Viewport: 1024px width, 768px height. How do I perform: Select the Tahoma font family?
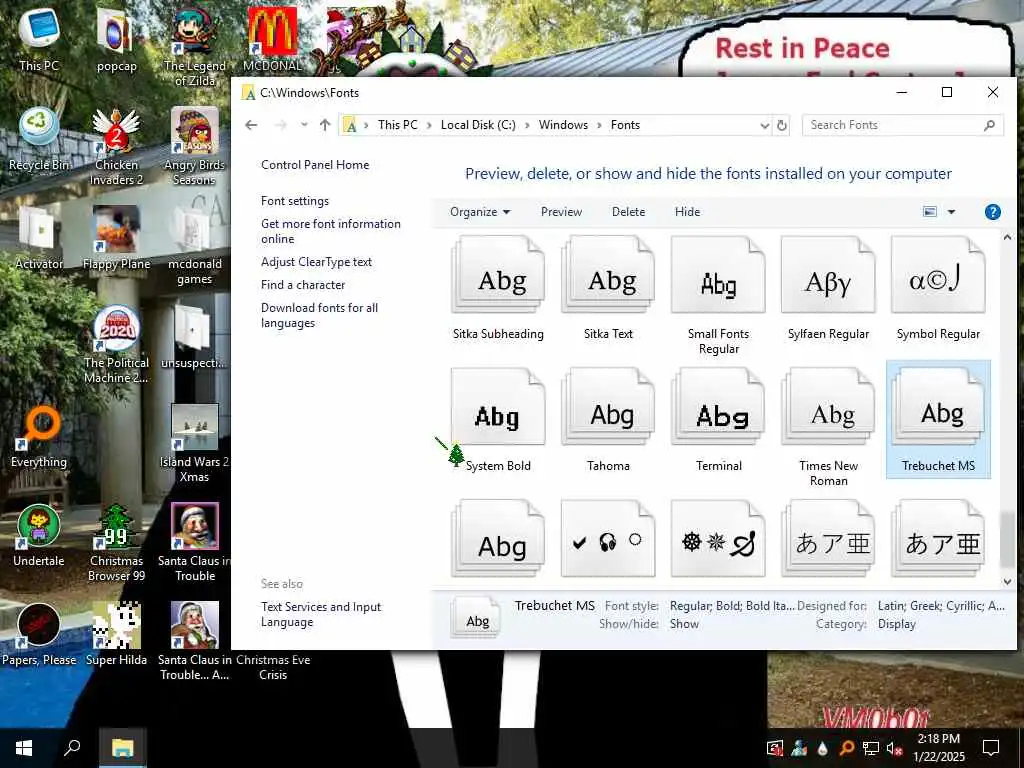pos(608,420)
